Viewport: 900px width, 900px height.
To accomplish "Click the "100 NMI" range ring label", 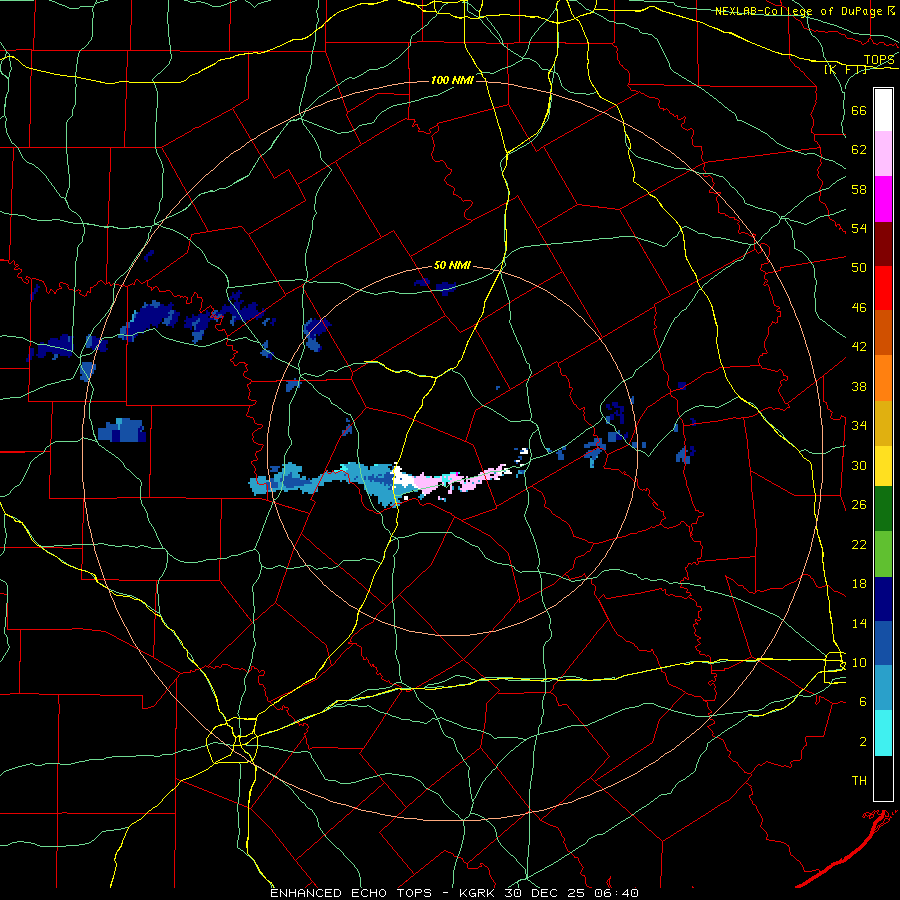I will (x=452, y=80).
